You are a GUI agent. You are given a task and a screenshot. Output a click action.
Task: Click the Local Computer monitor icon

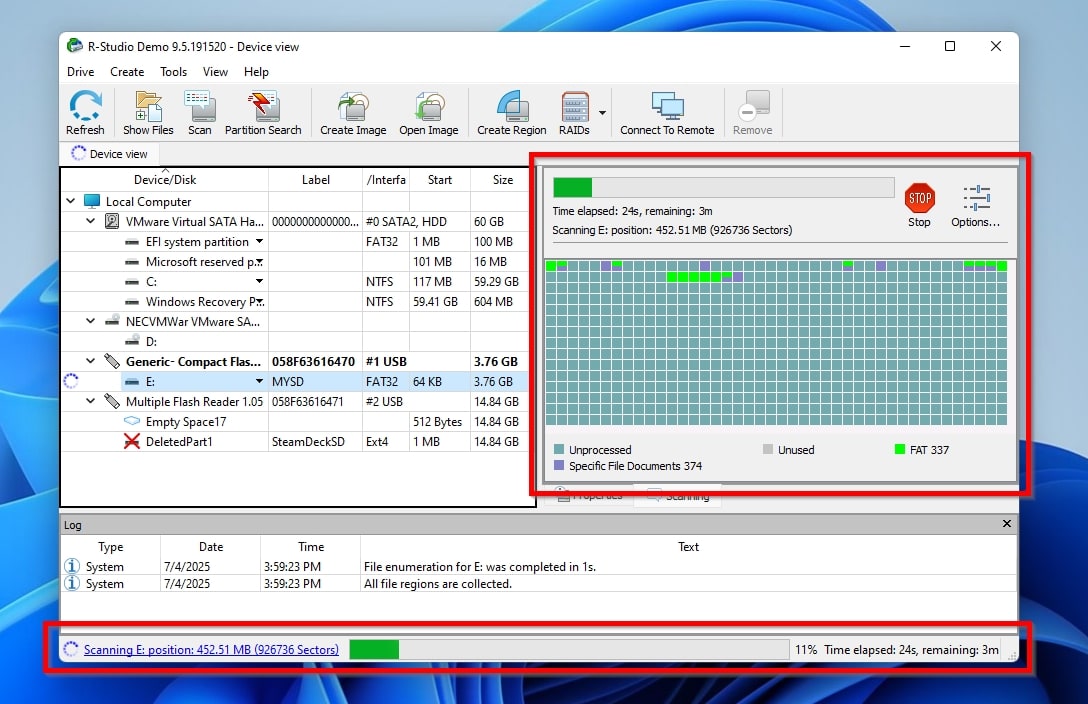tap(92, 201)
